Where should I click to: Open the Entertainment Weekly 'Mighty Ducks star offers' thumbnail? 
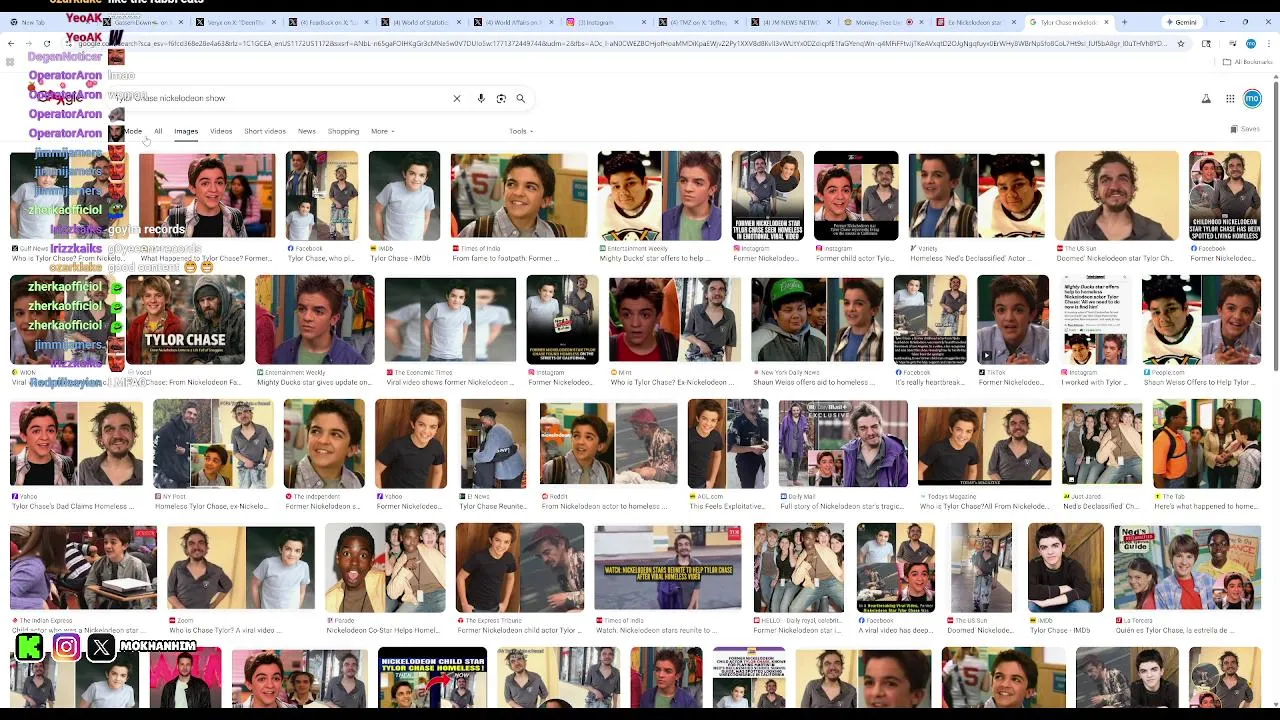tap(659, 196)
